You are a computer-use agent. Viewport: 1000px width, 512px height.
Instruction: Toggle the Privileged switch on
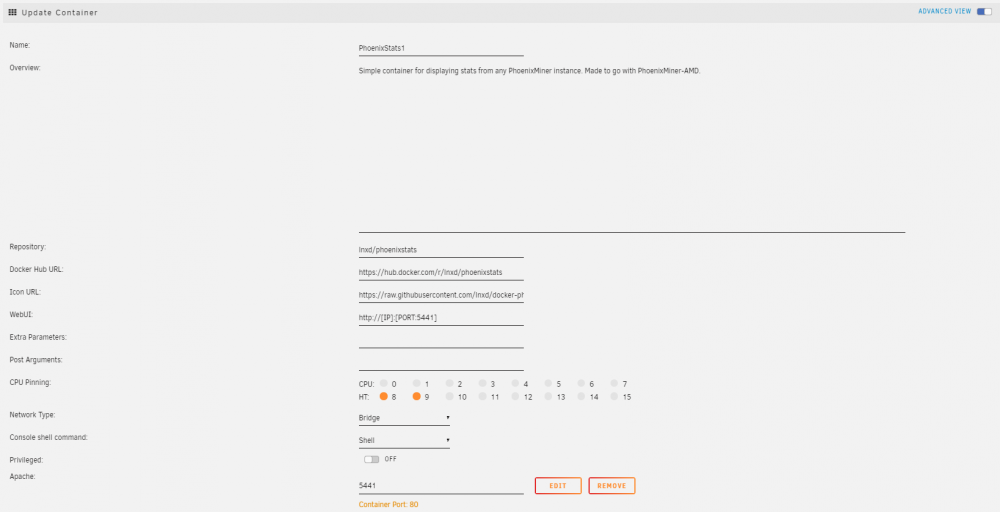point(371,459)
